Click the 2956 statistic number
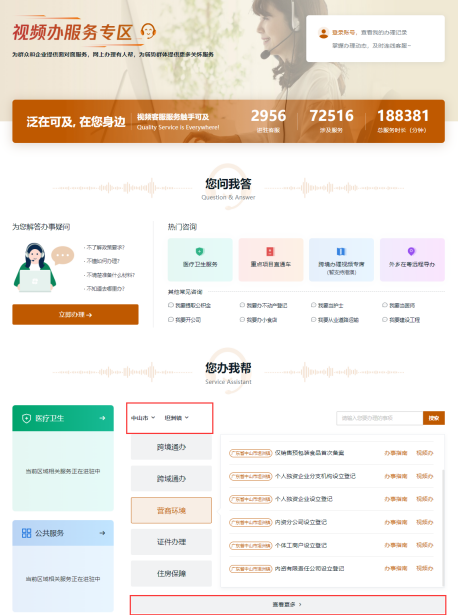The width and height of the screenshot is (458, 615). click(x=269, y=116)
